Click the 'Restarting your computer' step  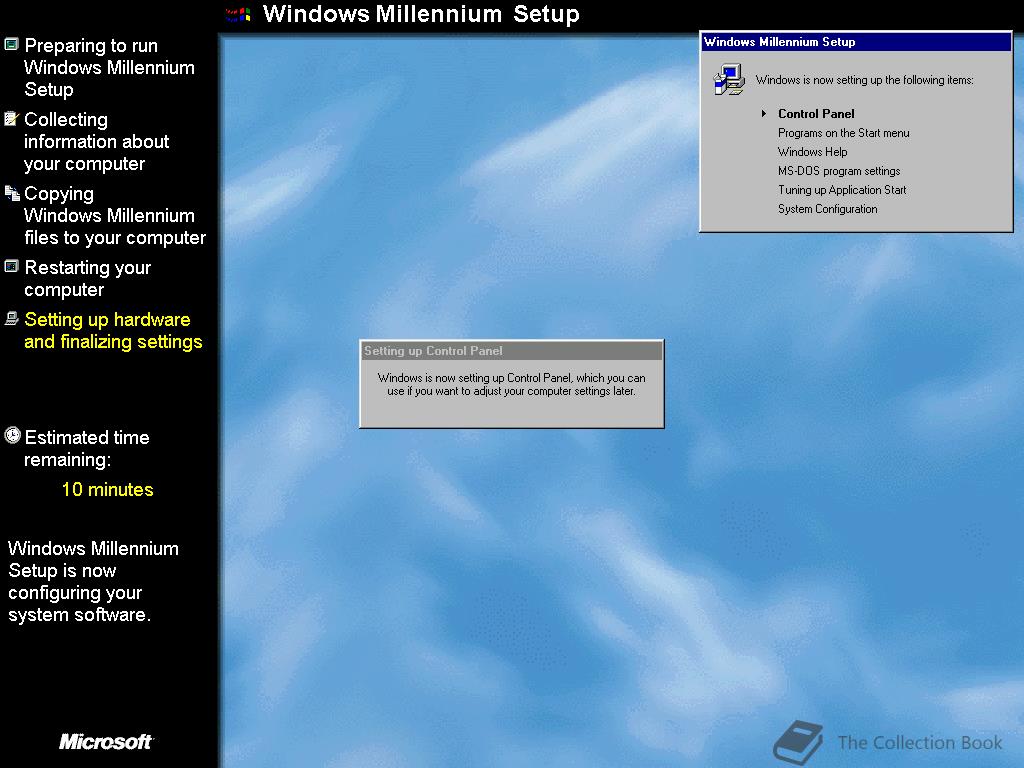coord(88,278)
